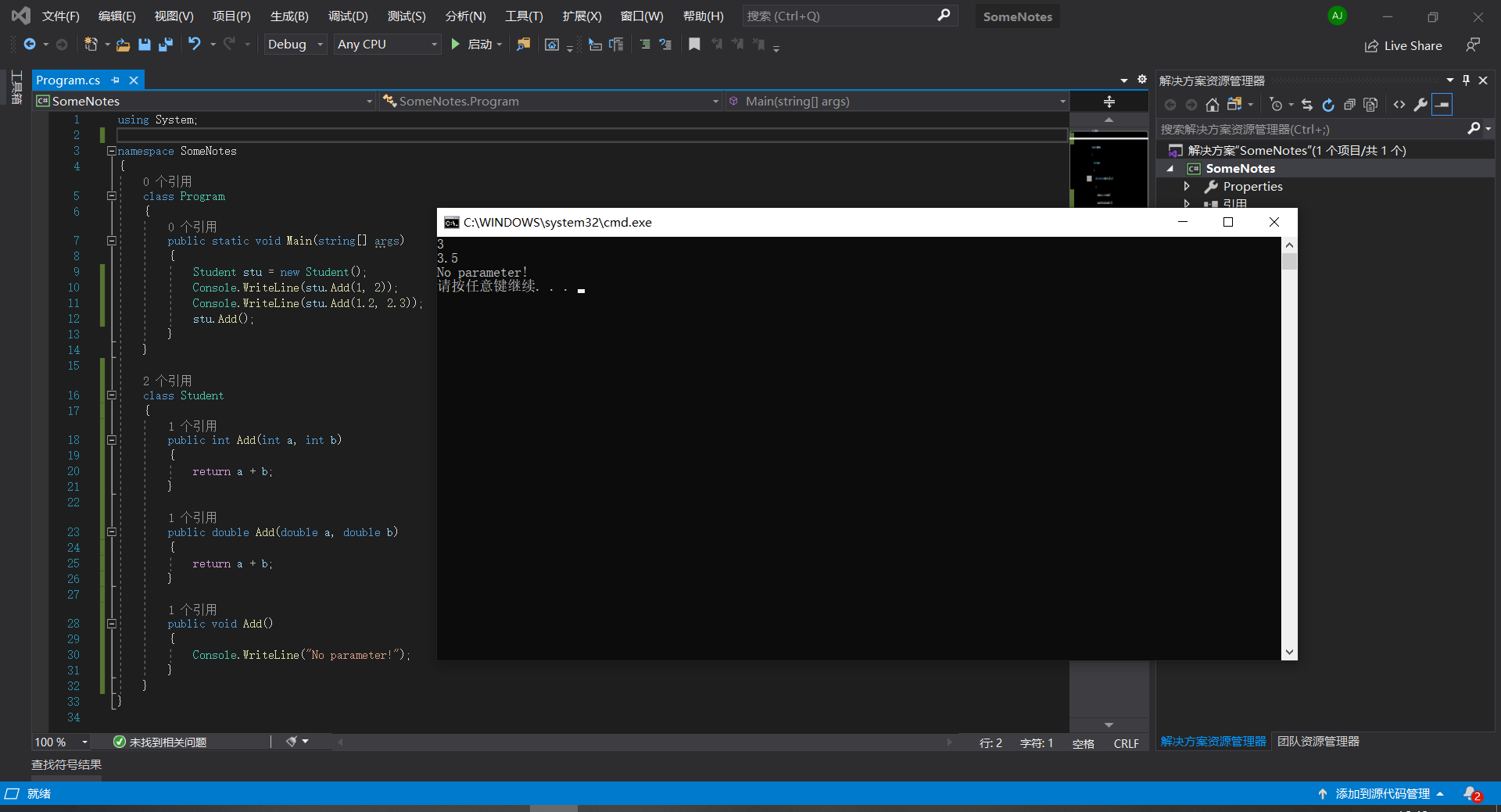The height and width of the screenshot is (812, 1501).
Task: Click the 工具箱 side tab on the left edge
Action: click(x=16, y=87)
